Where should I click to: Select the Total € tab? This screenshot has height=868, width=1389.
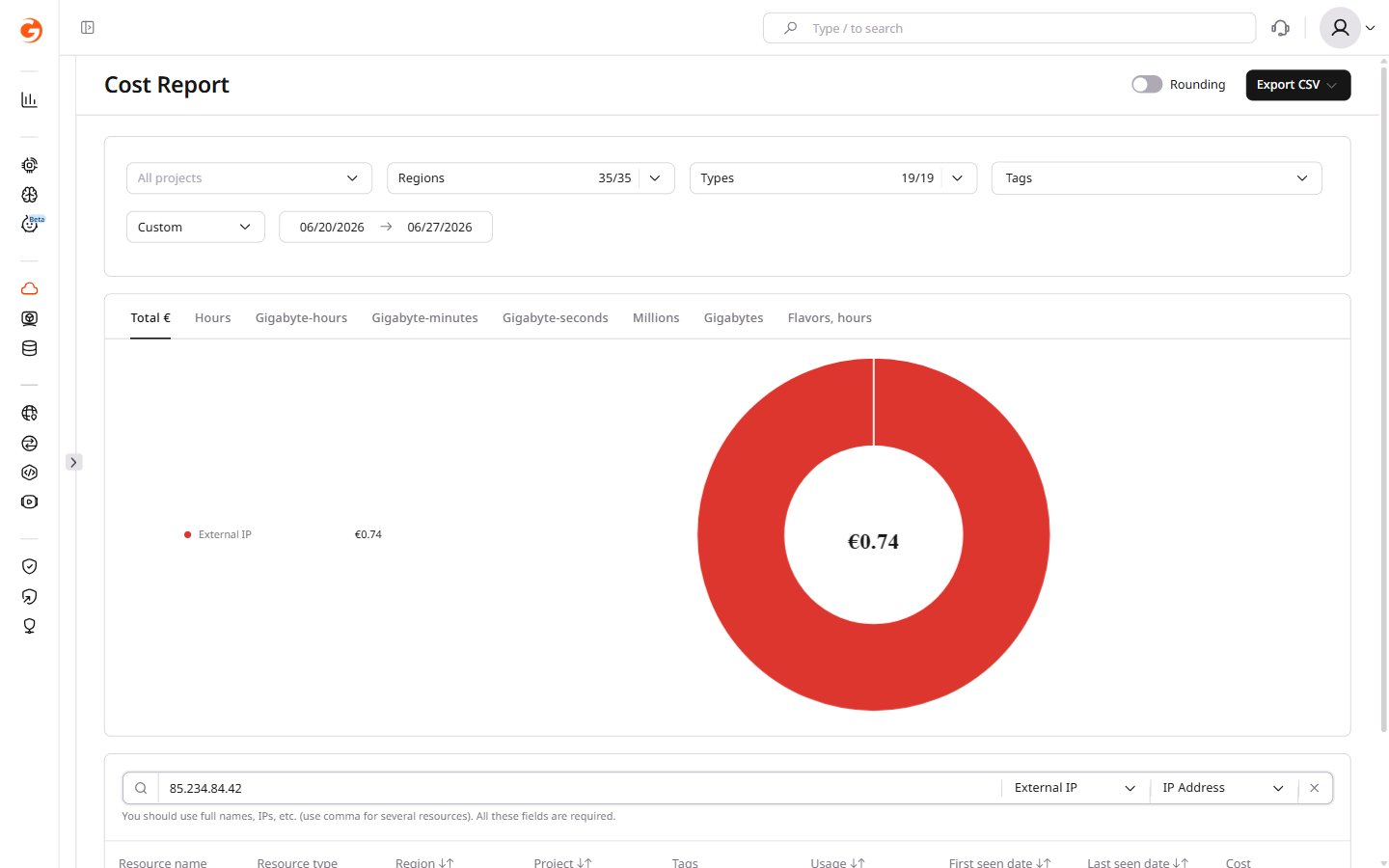150,318
